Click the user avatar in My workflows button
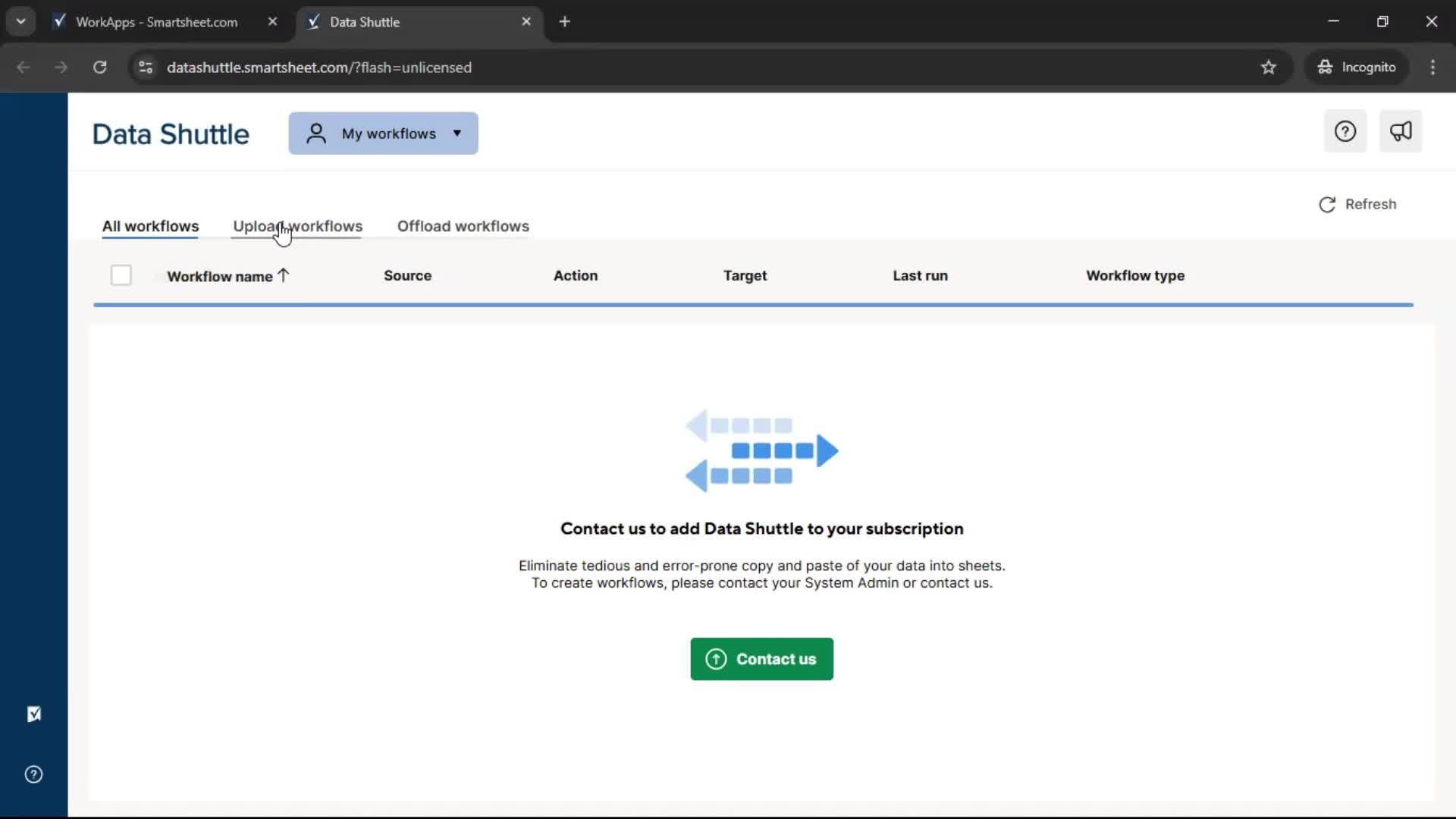This screenshot has height=819, width=1456. (x=317, y=133)
